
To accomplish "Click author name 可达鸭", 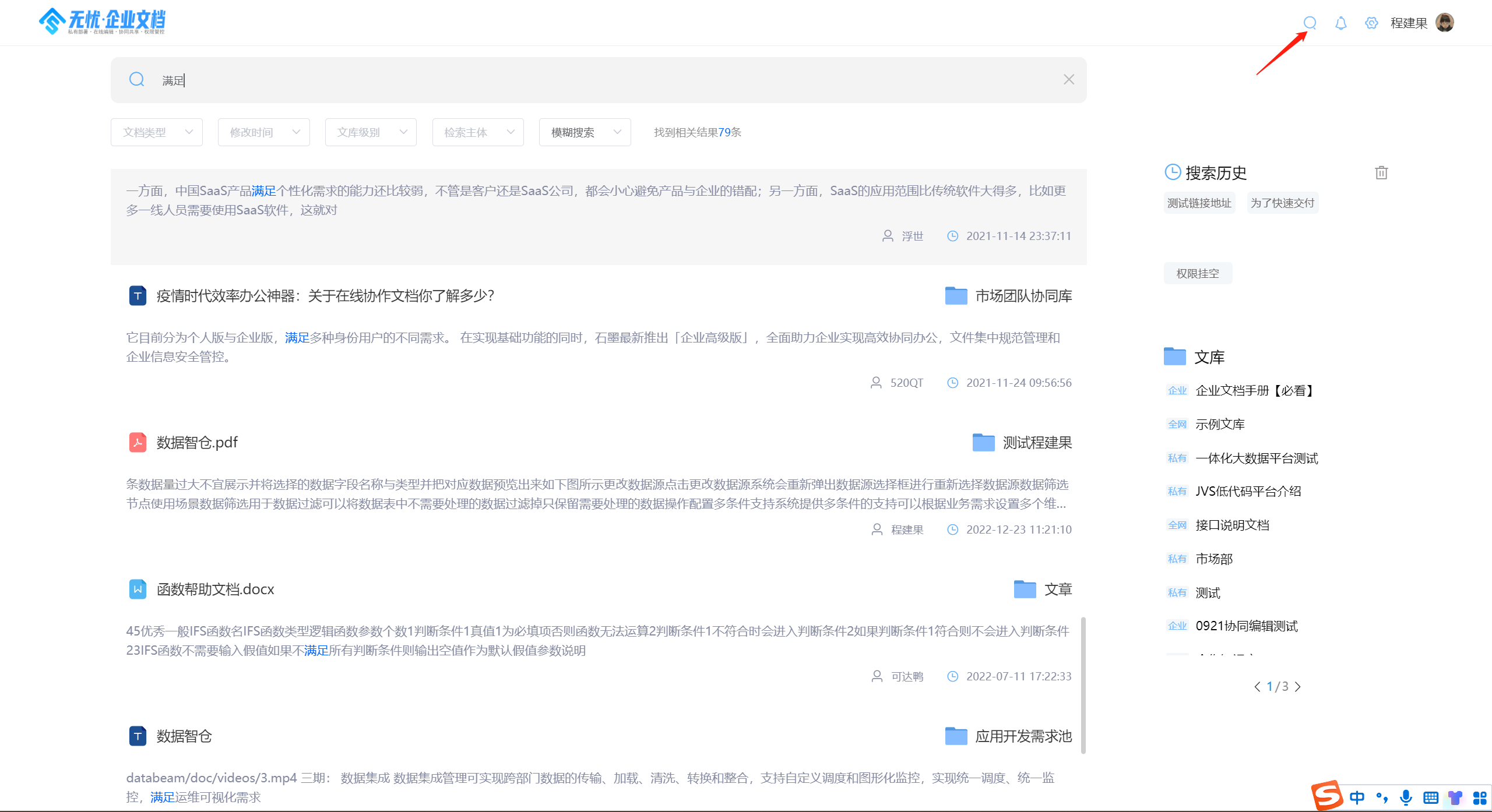I will click(x=907, y=676).
